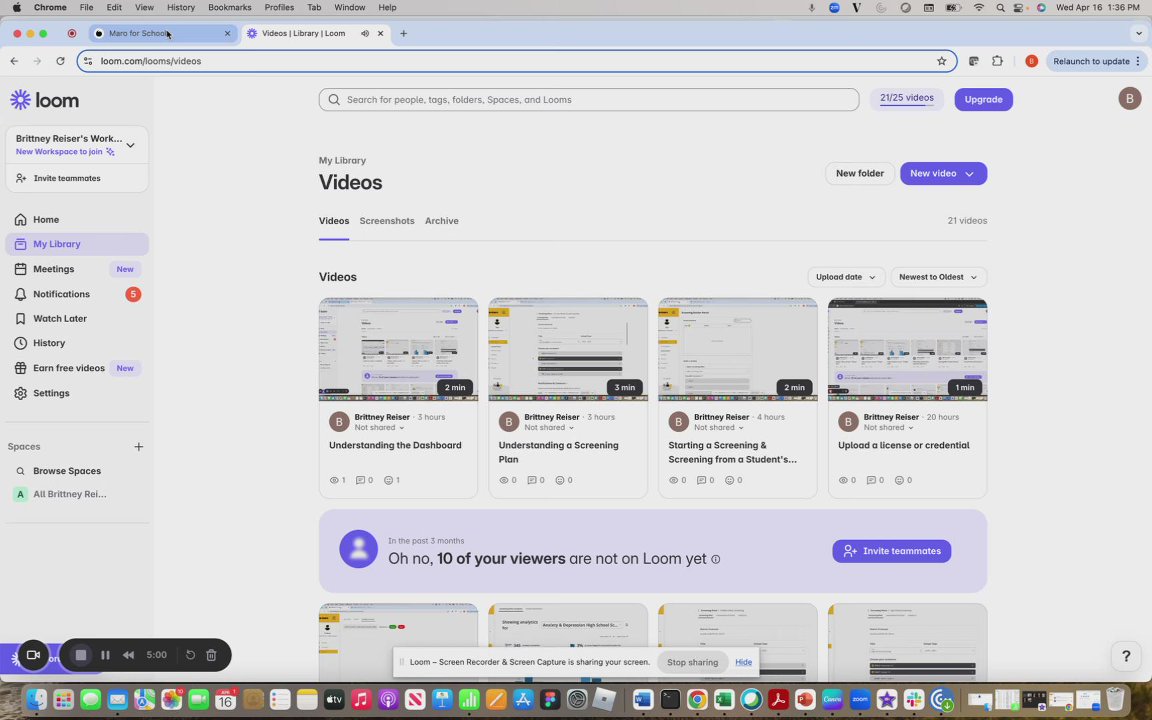Switch to the Videos tab
The height and width of the screenshot is (720, 1152).
click(x=334, y=221)
